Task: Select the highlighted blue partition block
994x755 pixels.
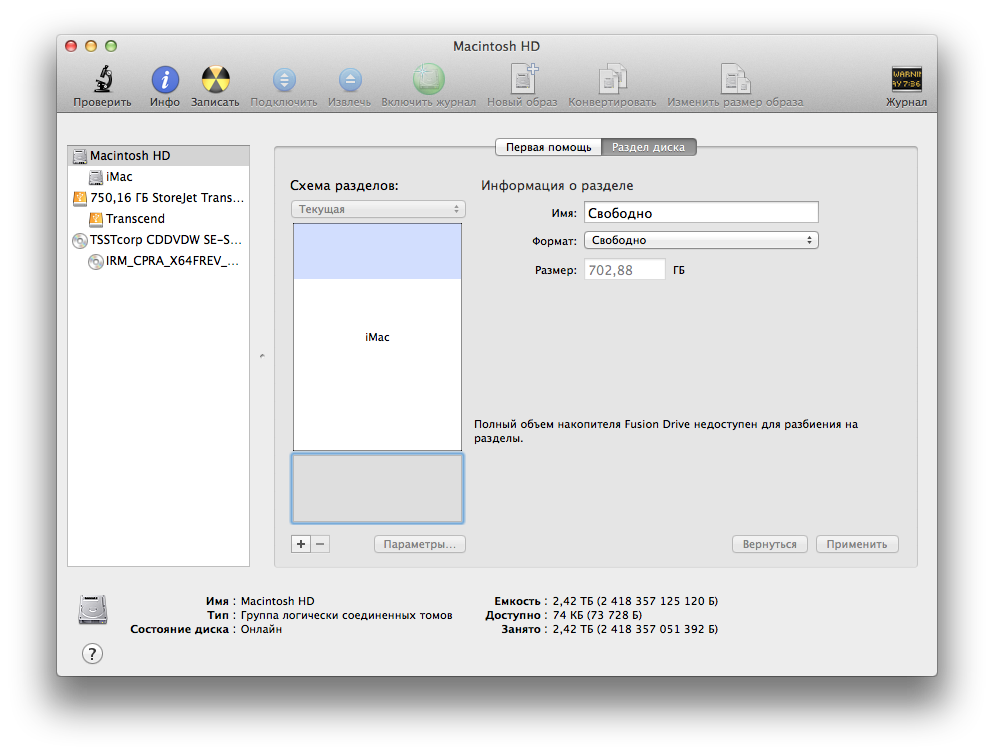Action: coord(377,252)
